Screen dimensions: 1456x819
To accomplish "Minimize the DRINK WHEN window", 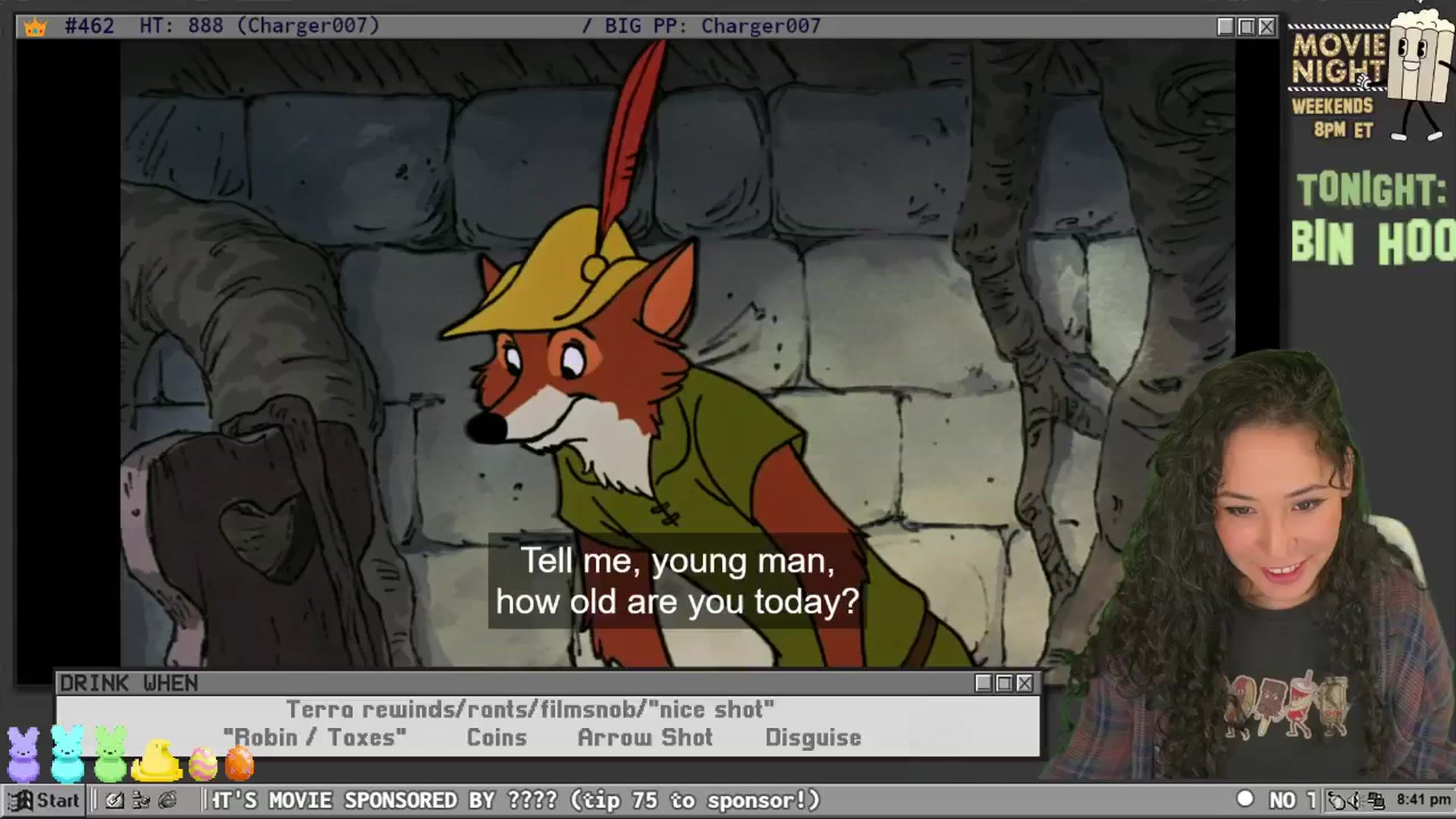I will point(984,683).
